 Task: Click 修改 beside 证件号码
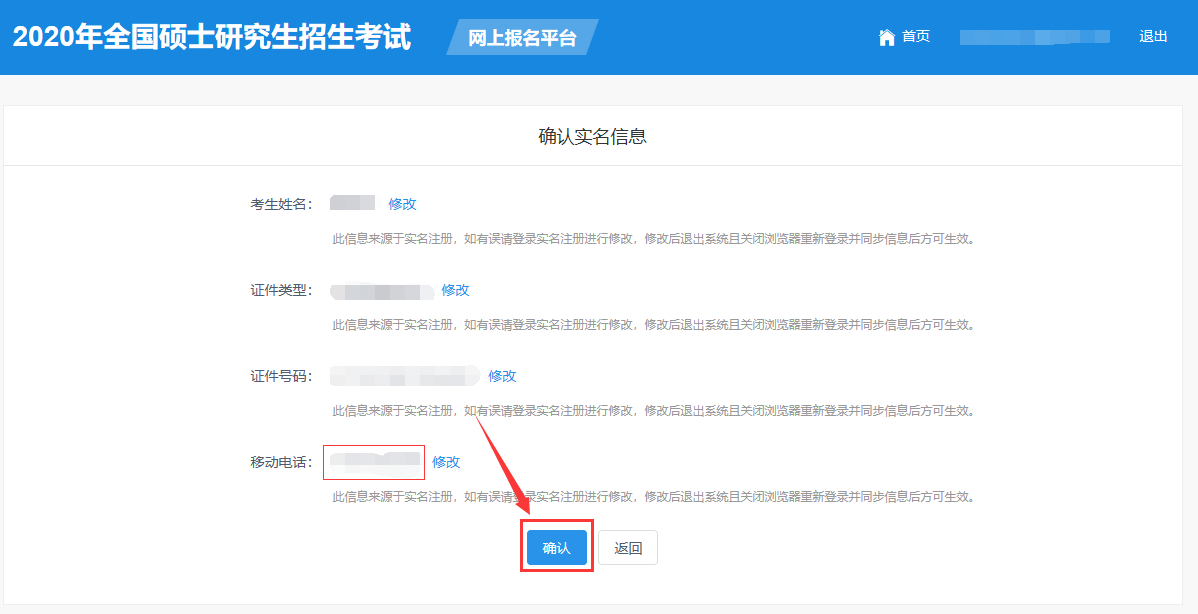tap(502, 376)
